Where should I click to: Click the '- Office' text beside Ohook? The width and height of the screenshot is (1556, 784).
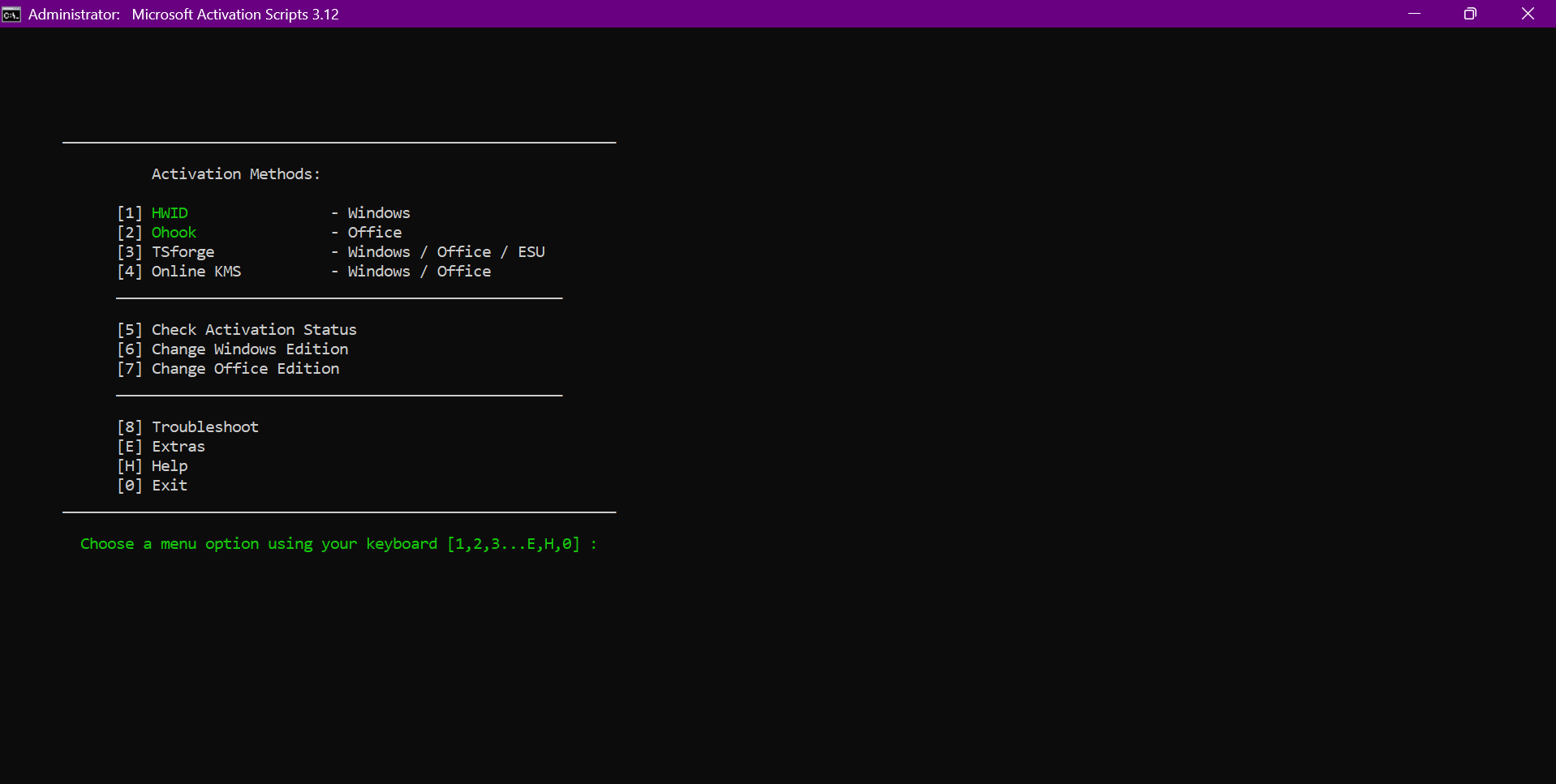point(366,233)
